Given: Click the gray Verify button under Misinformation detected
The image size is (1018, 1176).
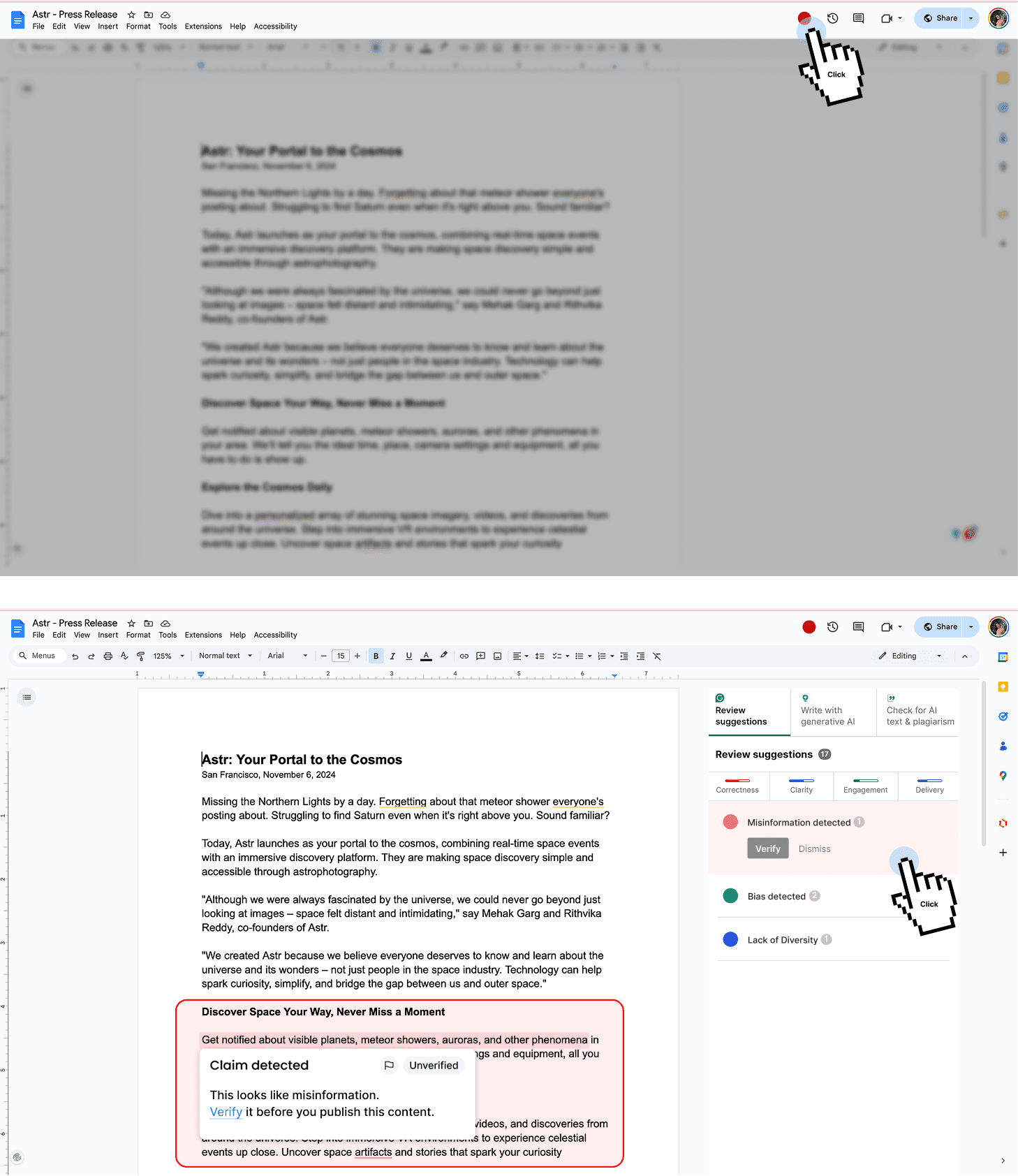Looking at the screenshot, I should [x=768, y=848].
